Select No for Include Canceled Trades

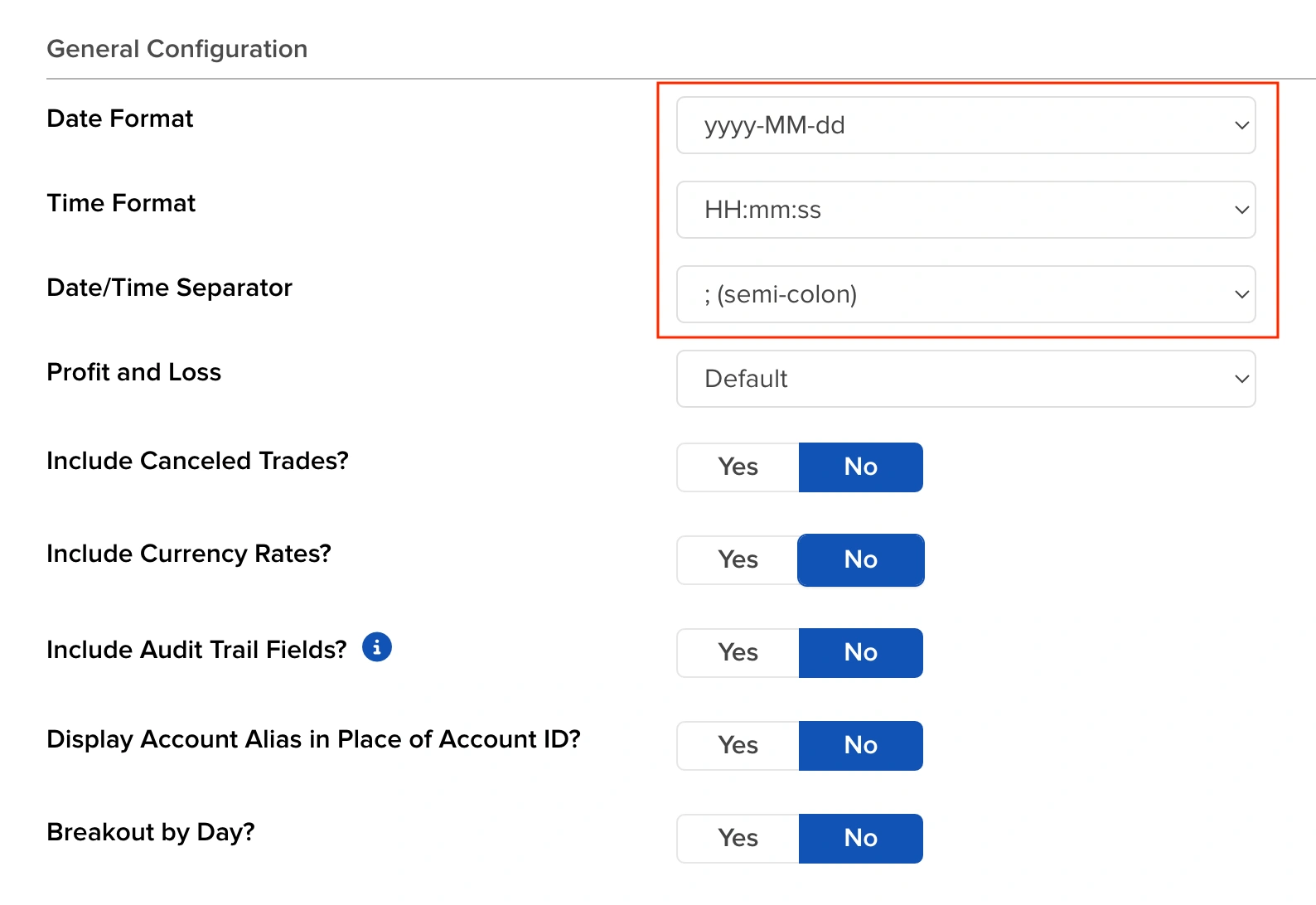point(860,467)
